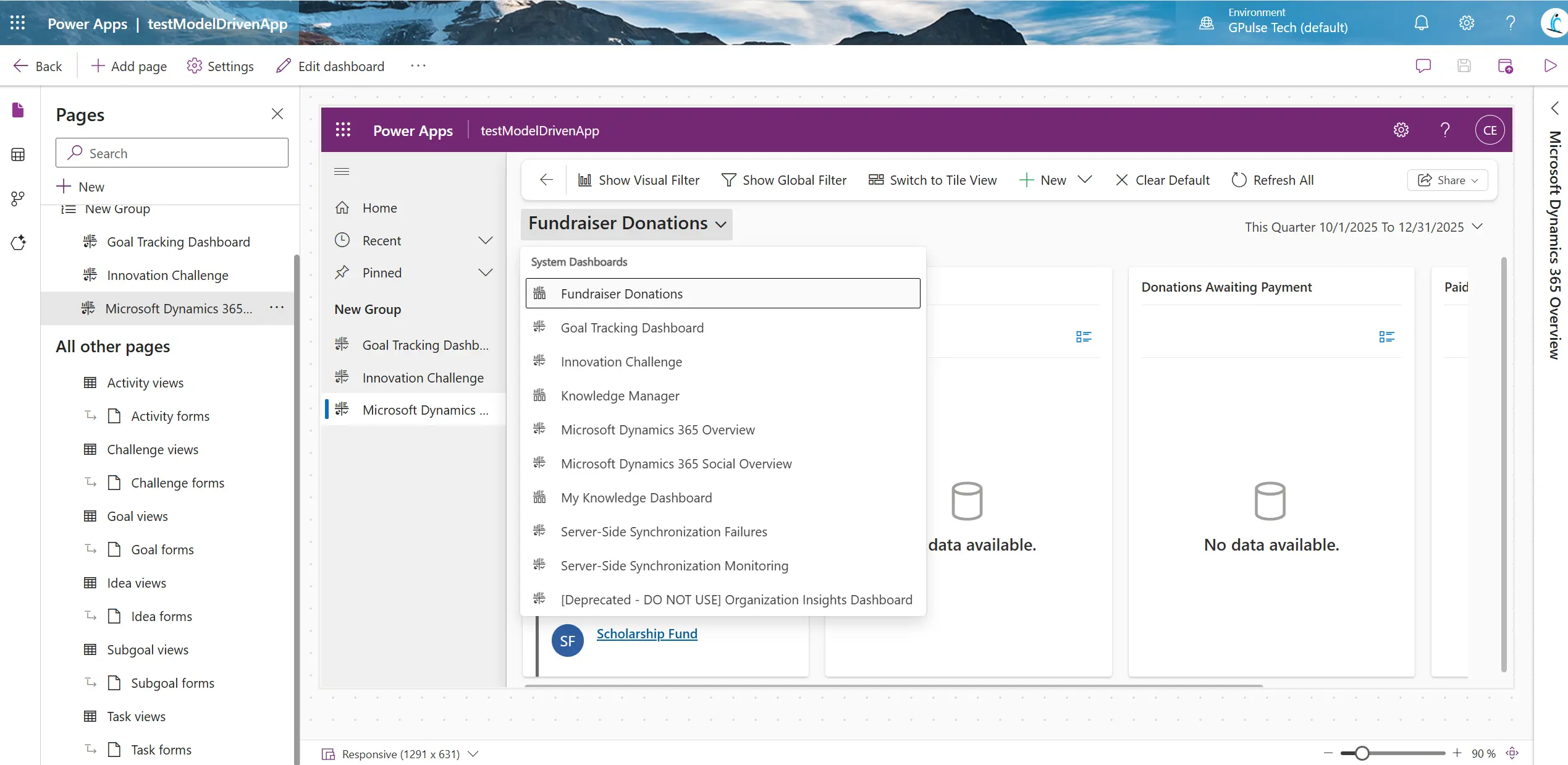
Task: Preview the app with the play icon
Action: click(x=1550, y=66)
